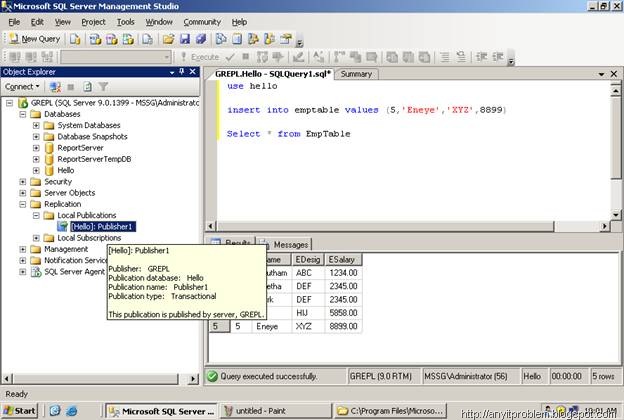Click the Cancel Executing Query stop icon
This screenshot has width=624, height=420.
(x=246, y=57)
